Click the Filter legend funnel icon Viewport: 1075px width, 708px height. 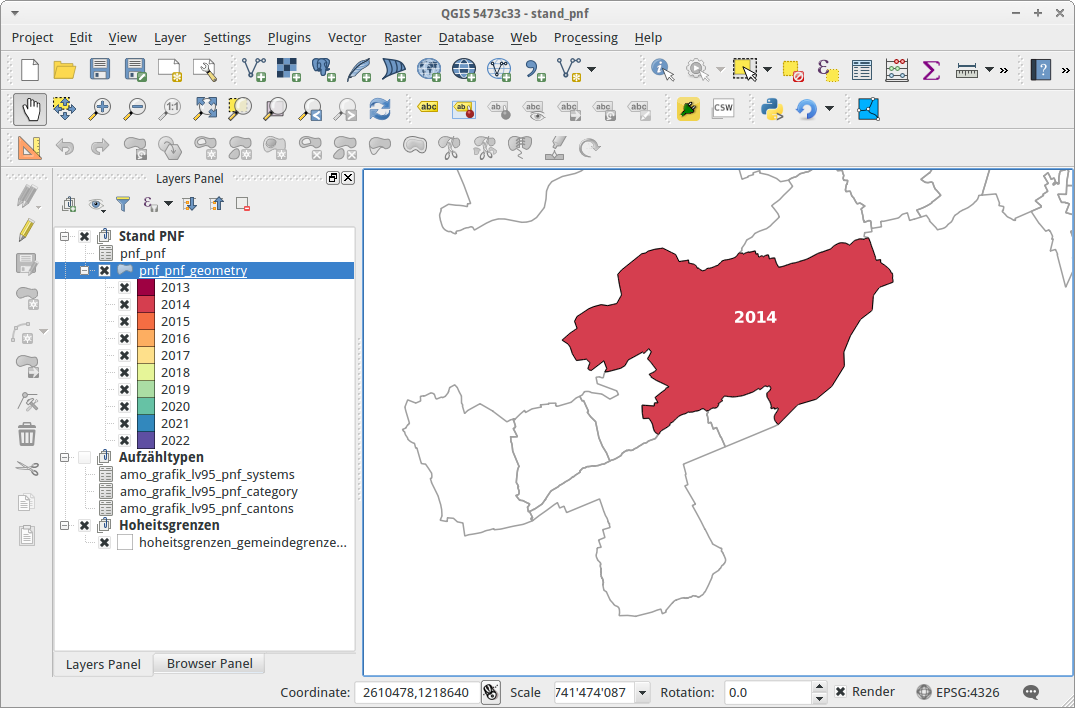coord(123,204)
